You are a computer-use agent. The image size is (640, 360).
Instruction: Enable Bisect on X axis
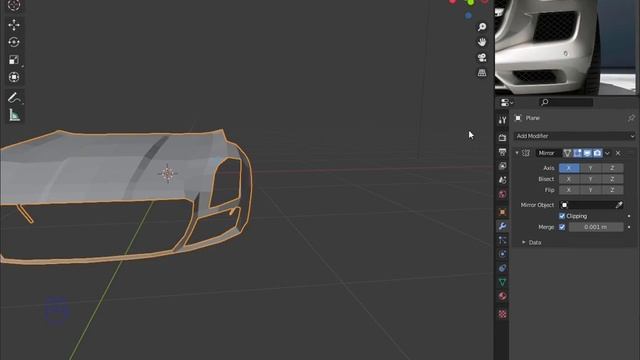click(569, 179)
